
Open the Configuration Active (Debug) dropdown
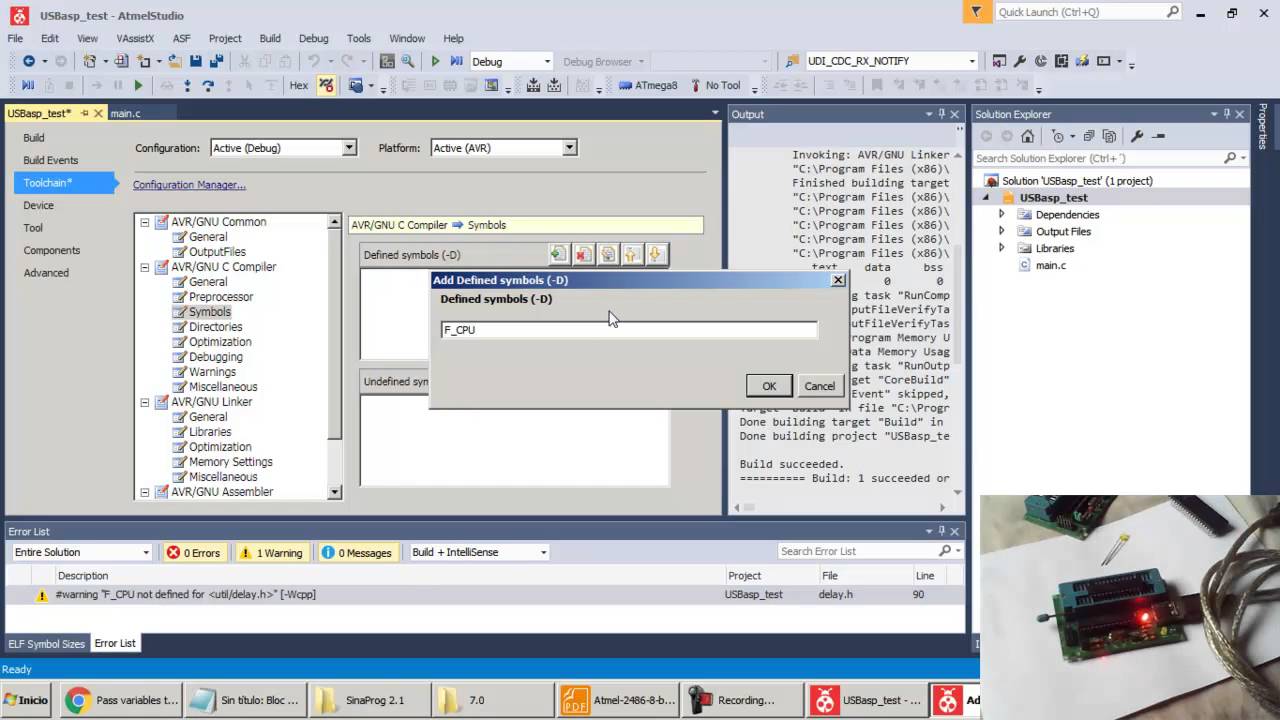pos(349,148)
